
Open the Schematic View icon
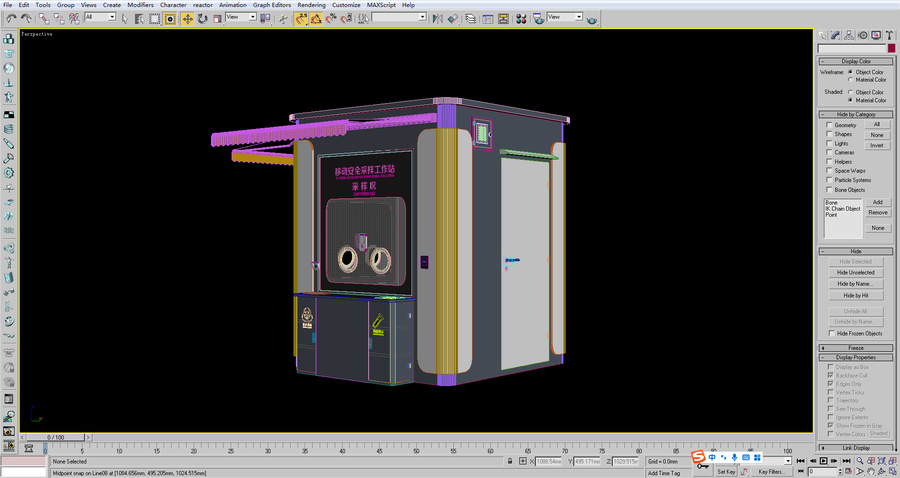(x=503, y=19)
